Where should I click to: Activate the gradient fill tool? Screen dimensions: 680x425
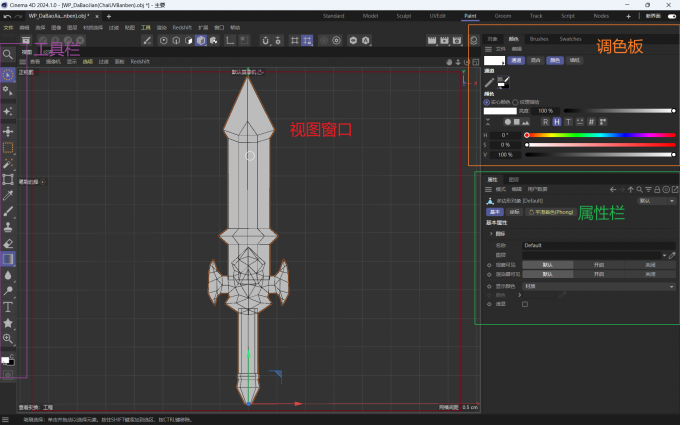tap(8, 259)
